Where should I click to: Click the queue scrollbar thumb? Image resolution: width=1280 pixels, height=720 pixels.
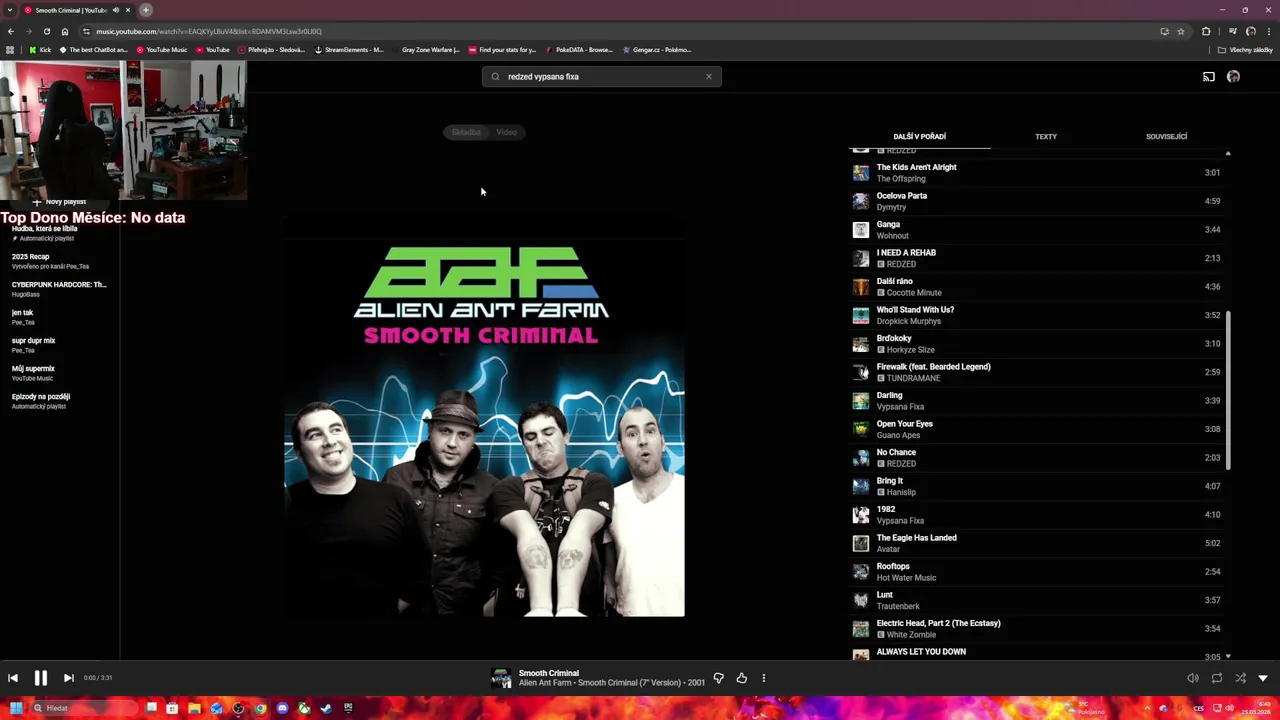[1228, 390]
